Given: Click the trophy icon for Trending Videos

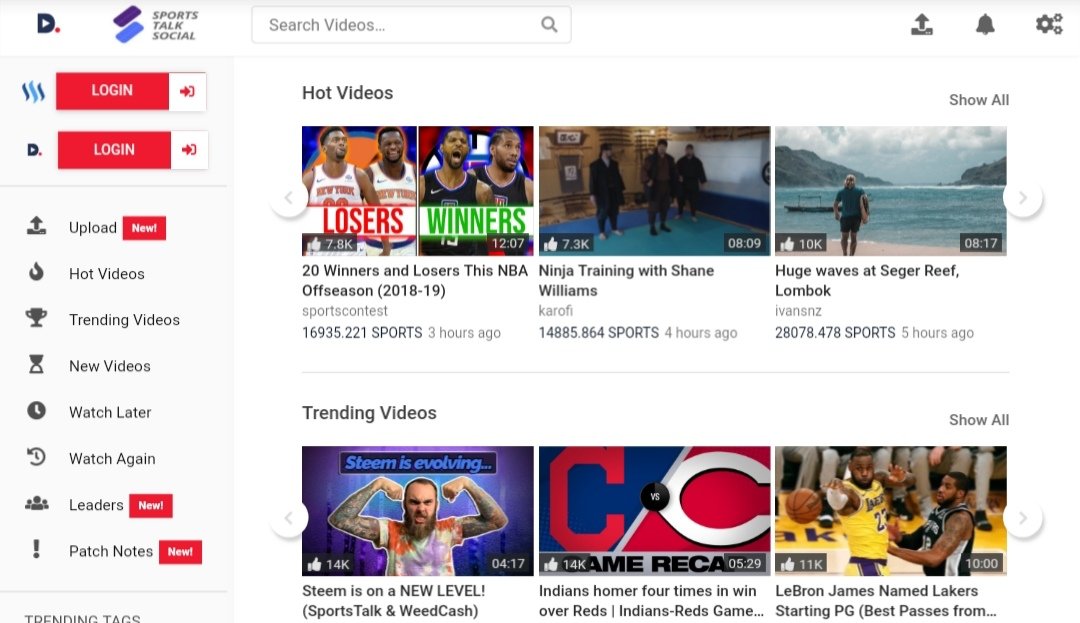Looking at the screenshot, I should [x=37, y=318].
